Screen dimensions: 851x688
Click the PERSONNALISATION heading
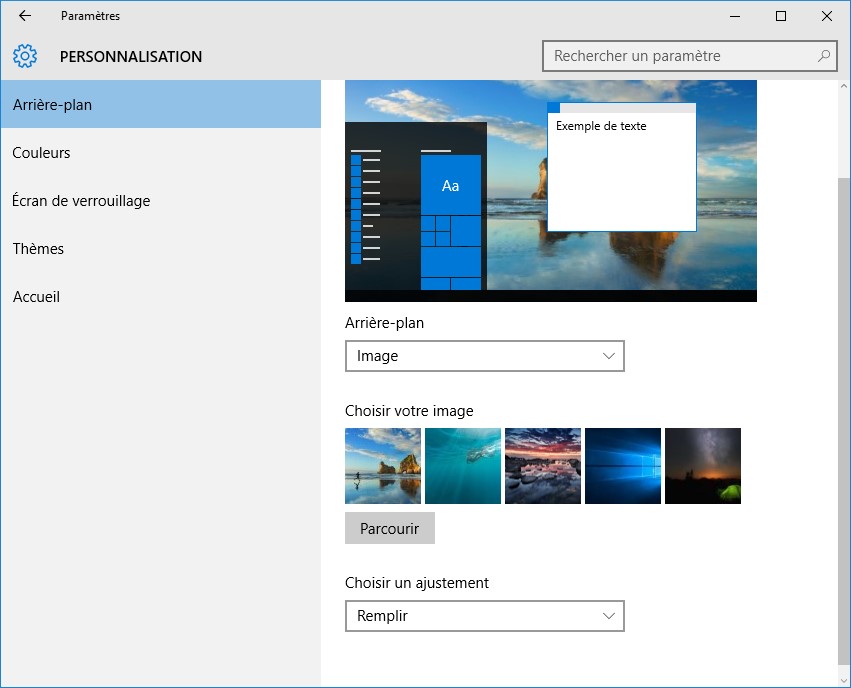(131, 56)
